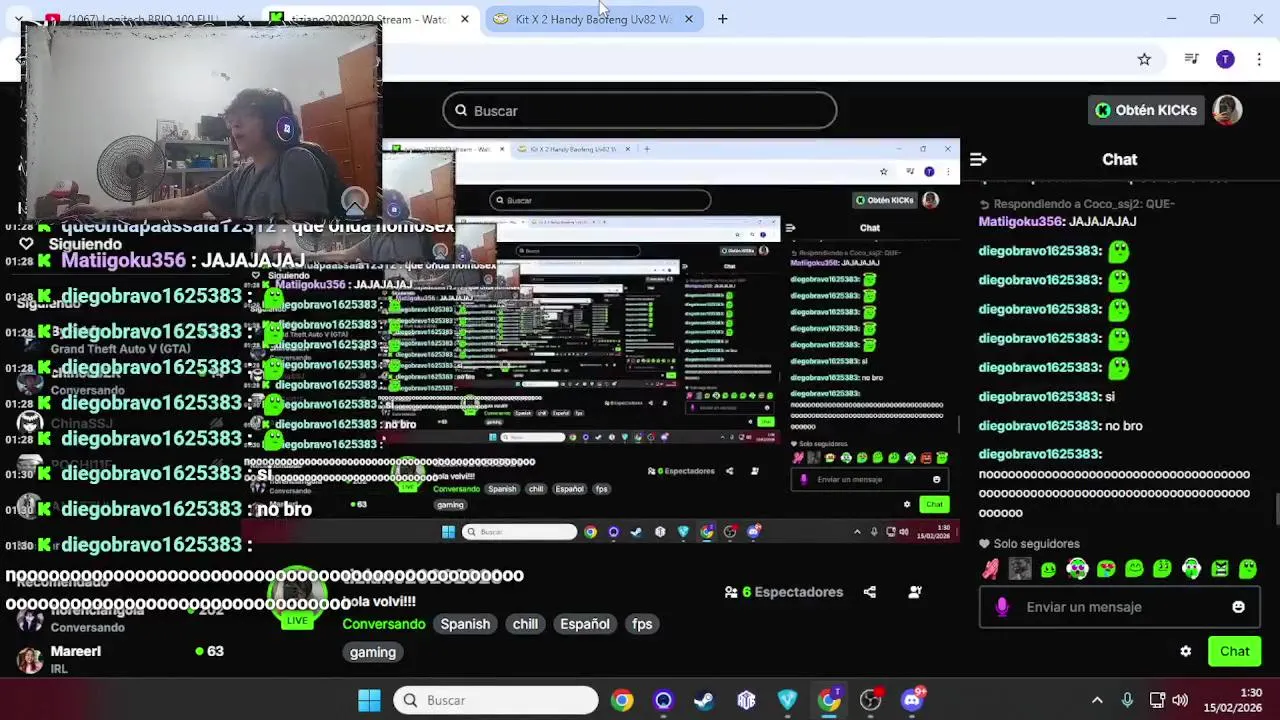This screenshot has height=720, width=1280.
Task: Select the Spanish tag
Action: click(465, 624)
